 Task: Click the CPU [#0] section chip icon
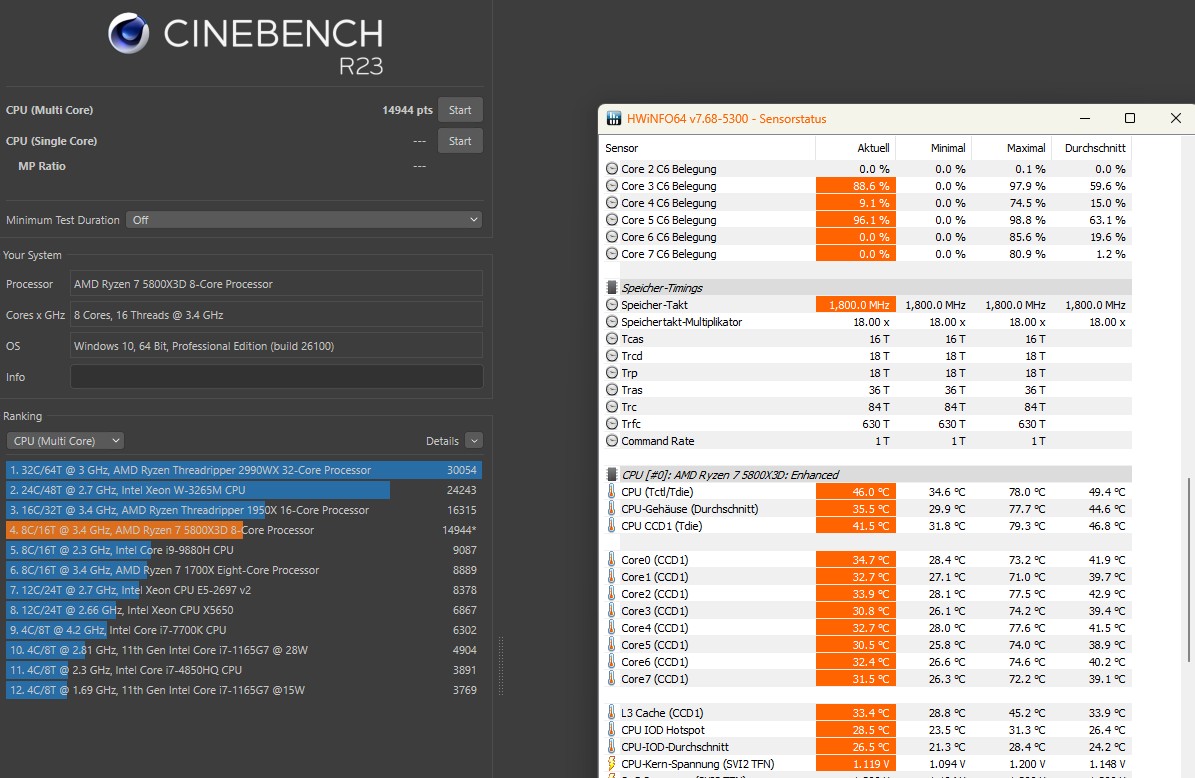pyautogui.click(x=611, y=474)
